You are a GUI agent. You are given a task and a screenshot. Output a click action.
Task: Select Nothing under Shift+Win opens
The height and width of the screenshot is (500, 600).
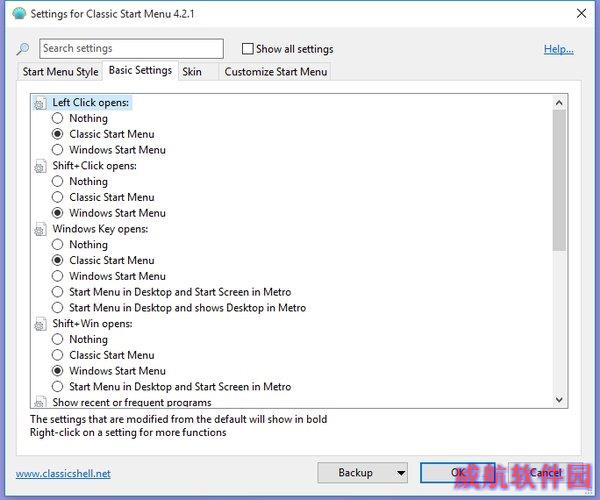tap(57, 339)
